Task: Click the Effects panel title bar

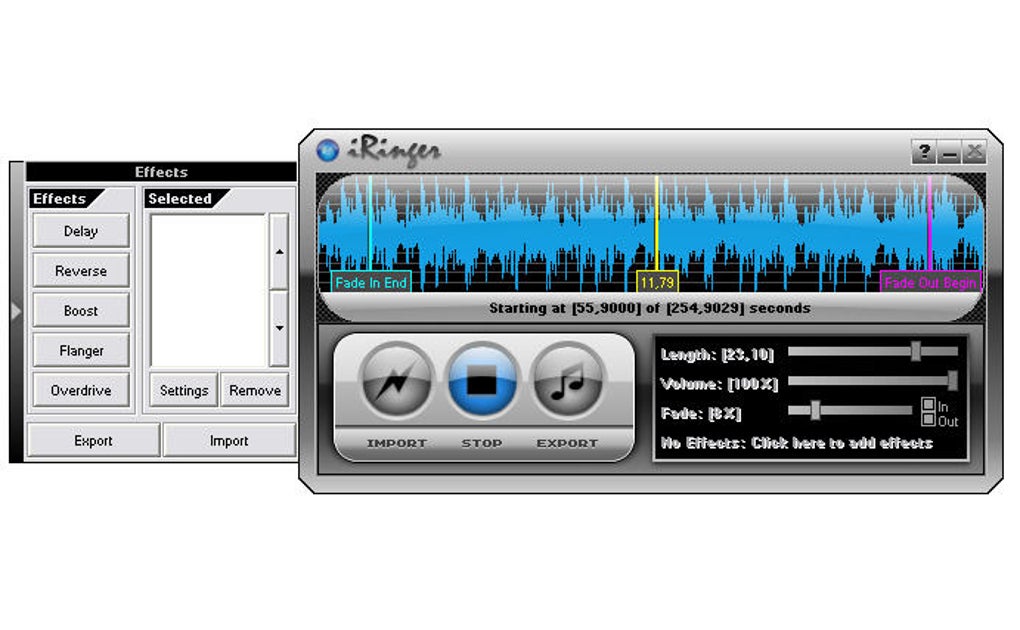Action: coord(161,172)
